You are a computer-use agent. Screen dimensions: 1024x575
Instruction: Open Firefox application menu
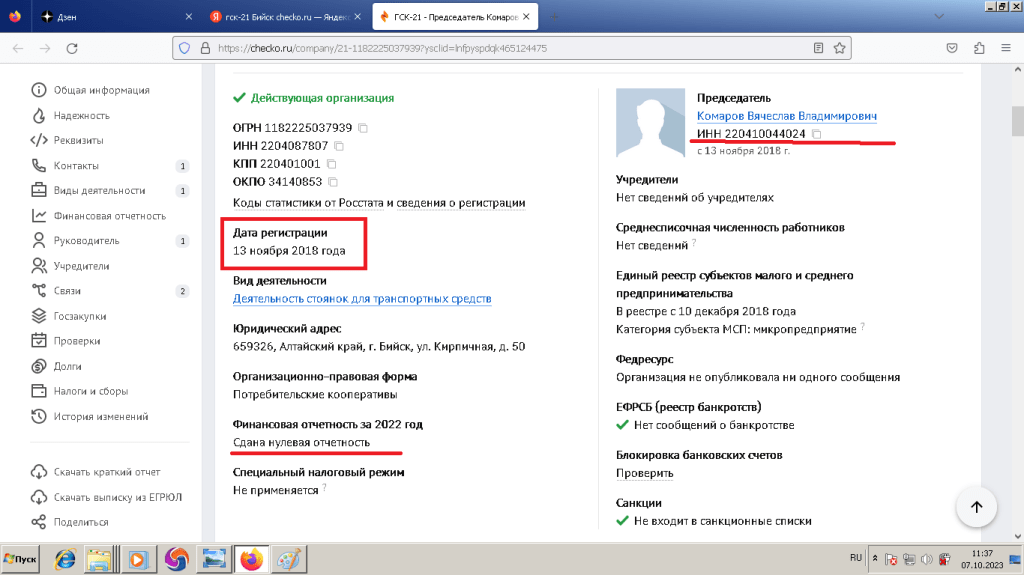point(1005,48)
